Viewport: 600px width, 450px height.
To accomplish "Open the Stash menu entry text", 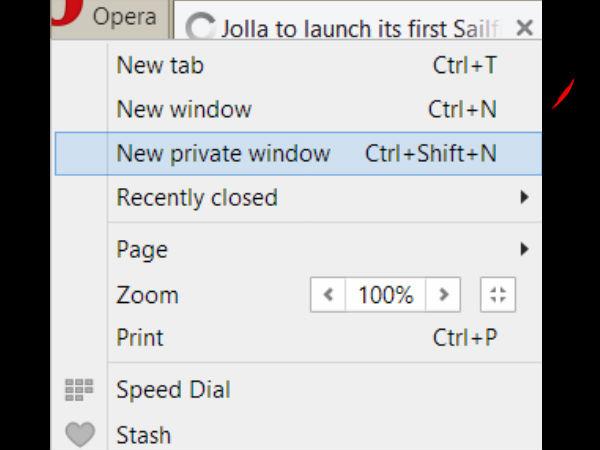I will click(143, 435).
